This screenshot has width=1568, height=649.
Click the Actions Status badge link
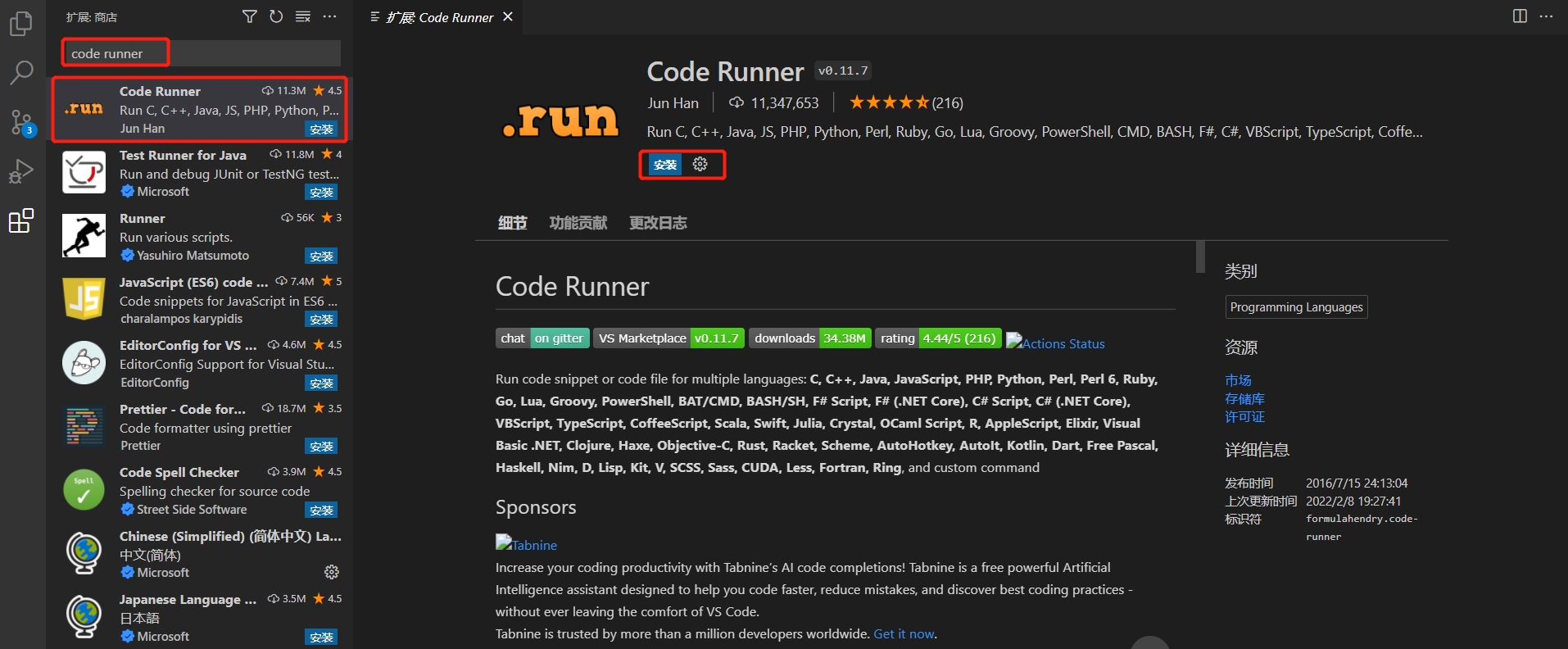[1055, 343]
